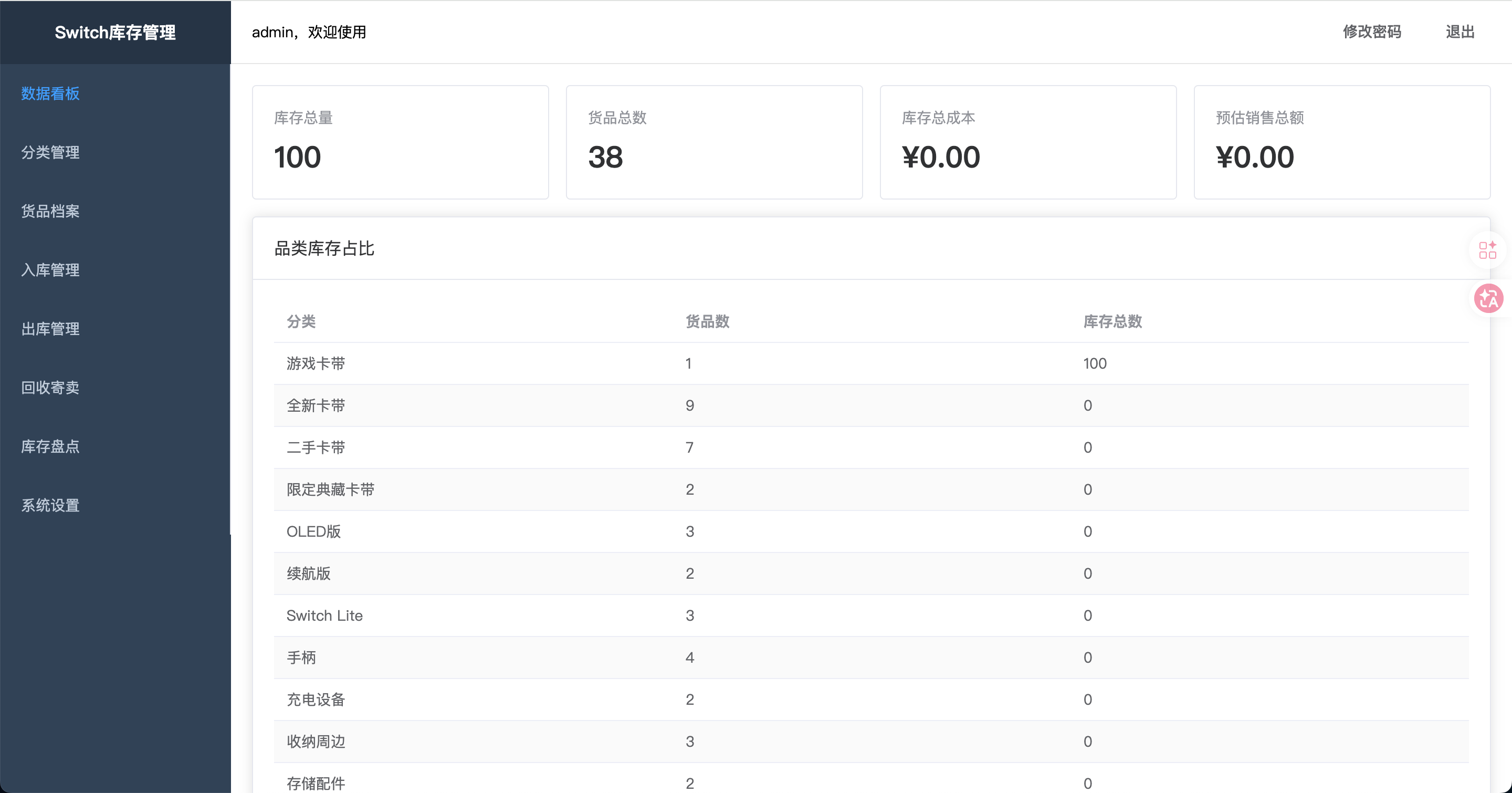Select the Switch Lite table row
Screen dimensions: 1512x793
coord(871,615)
